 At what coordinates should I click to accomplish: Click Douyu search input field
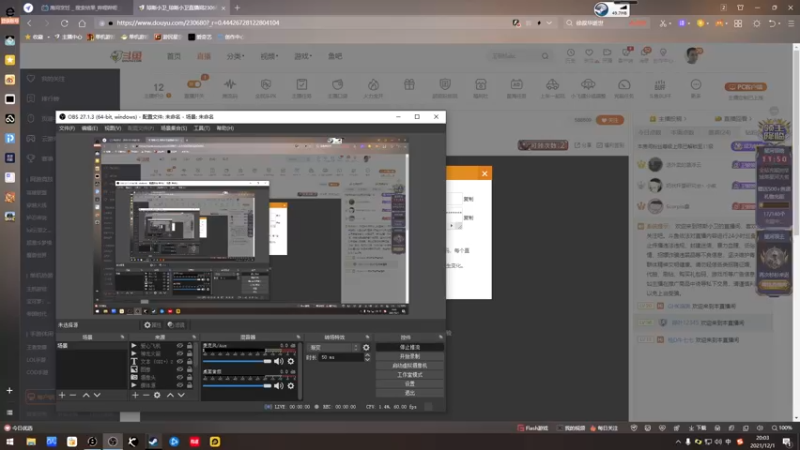pos(514,56)
